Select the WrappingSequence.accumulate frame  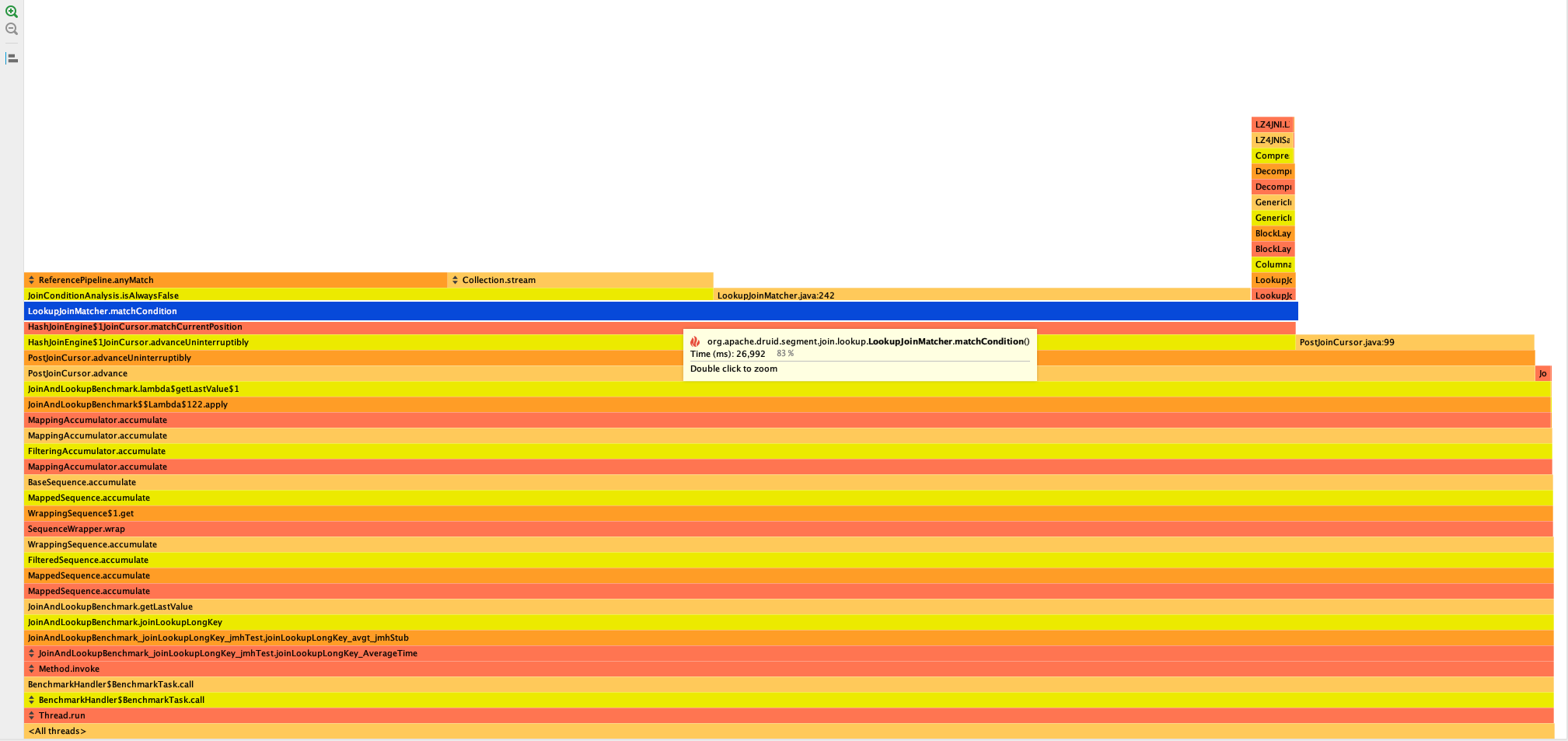[x=789, y=544]
